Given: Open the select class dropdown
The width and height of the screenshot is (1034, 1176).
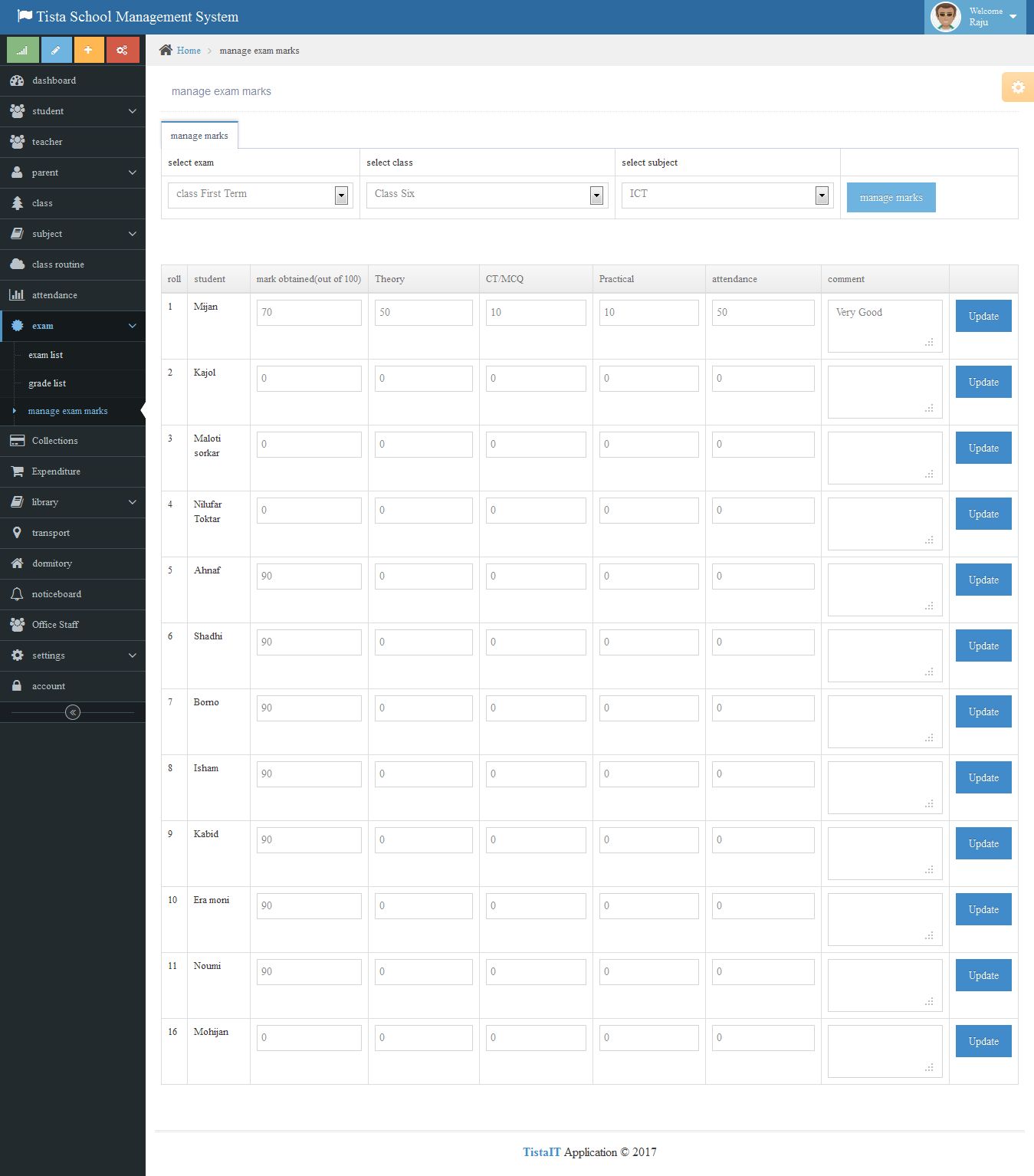Looking at the screenshot, I should click(x=487, y=195).
